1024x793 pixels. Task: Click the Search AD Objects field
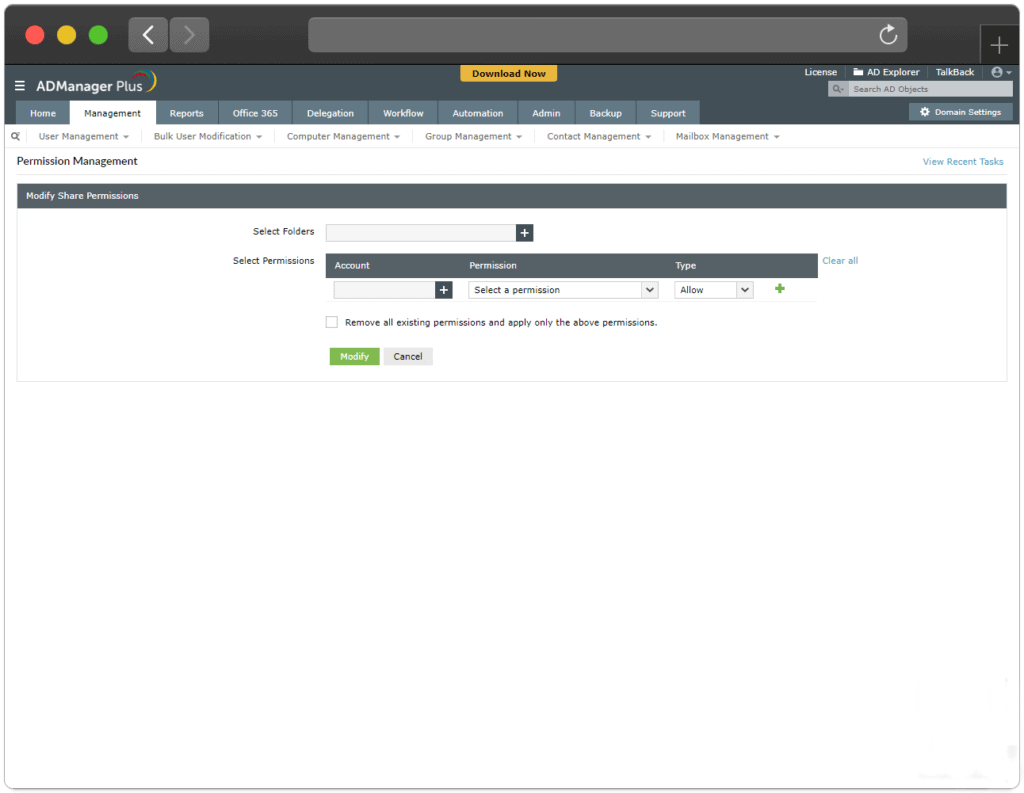coord(929,89)
